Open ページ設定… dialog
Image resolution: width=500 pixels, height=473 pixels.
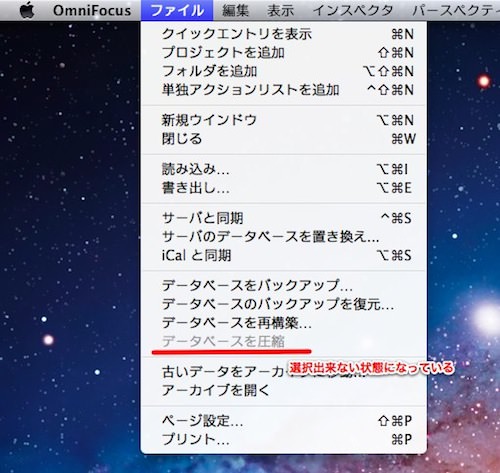[284, 421]
